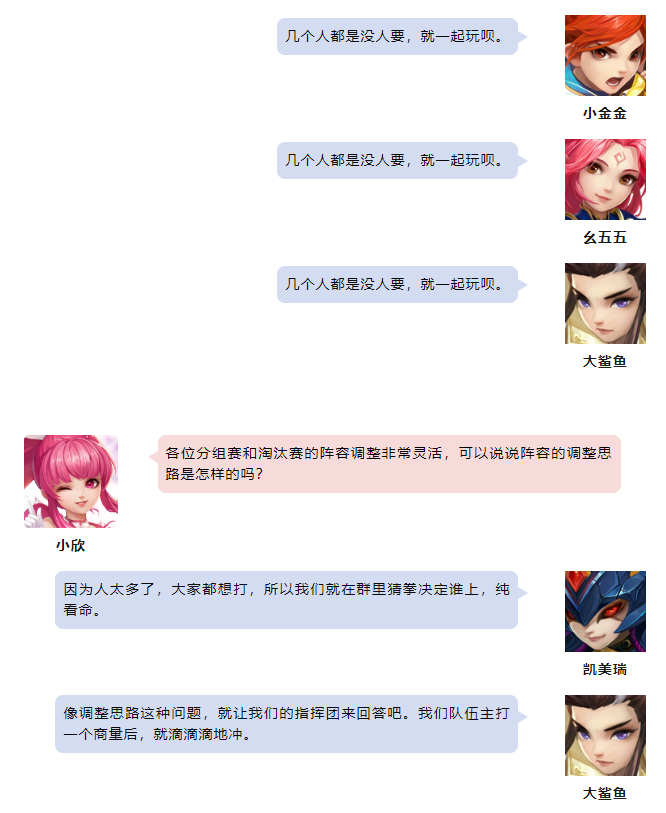Screen dimensions: 666x813
Task: Click the 凯美瑞 name label
Action: coord(605,669)
